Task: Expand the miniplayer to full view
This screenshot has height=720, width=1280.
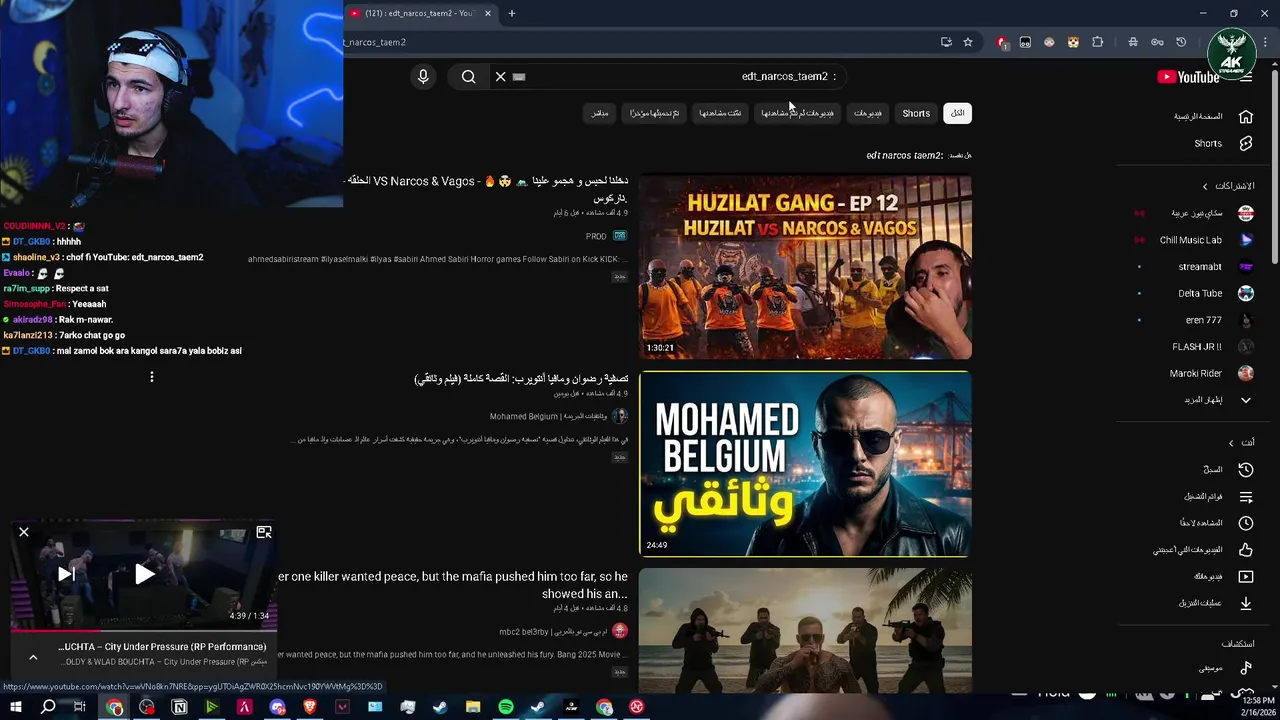Action: (x=264, y=532)
